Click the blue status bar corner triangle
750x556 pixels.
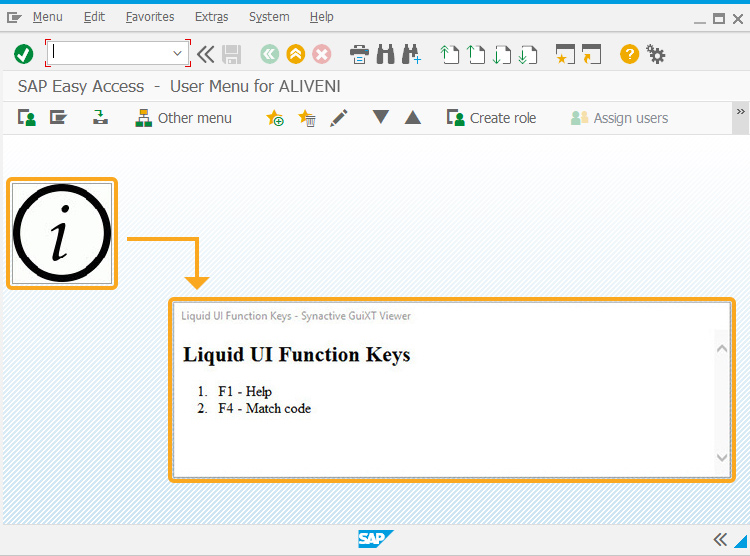pos(741,541)
